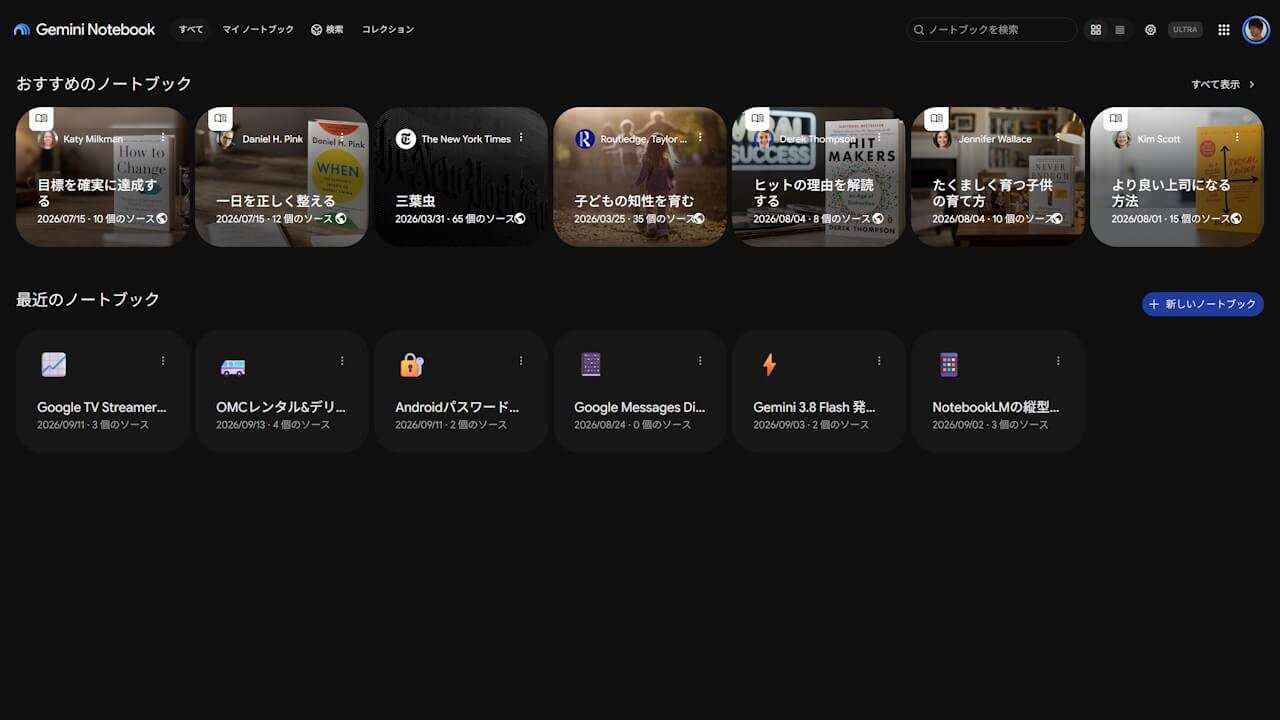Click the book badge on Kim Scott card
Viewport: 1280px width, 720px height.
[x=1115, y=118]
